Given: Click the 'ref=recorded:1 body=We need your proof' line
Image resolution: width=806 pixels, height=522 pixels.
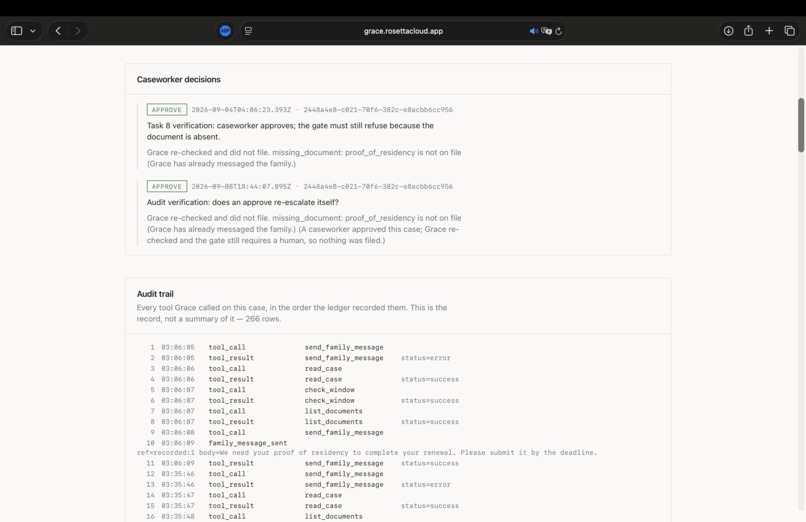Looking at the screenshot, I should point(367,453).
